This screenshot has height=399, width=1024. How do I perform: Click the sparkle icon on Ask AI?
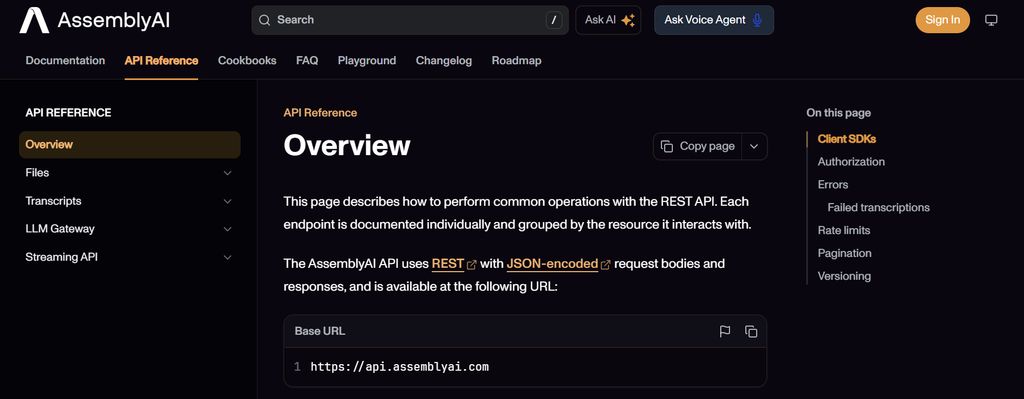coord(628,20)
